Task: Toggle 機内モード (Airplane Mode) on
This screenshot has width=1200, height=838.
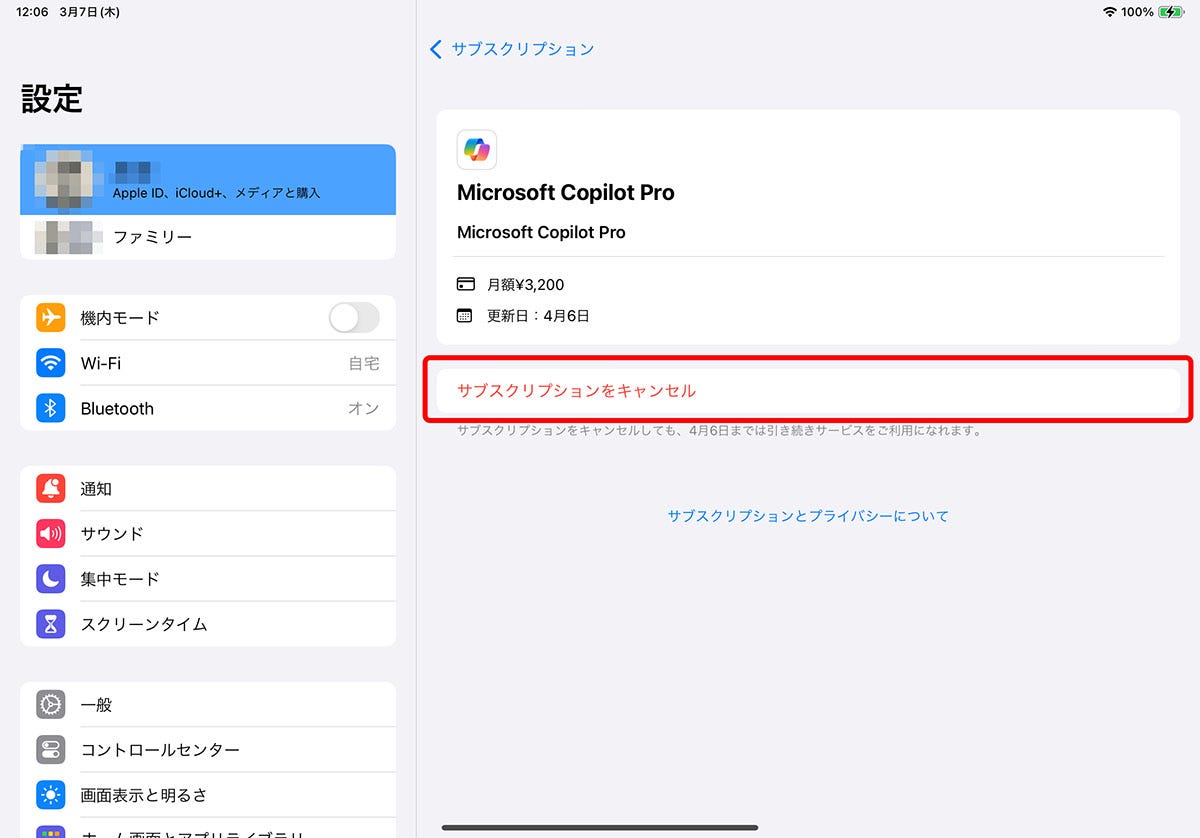Action: [352, 317]
